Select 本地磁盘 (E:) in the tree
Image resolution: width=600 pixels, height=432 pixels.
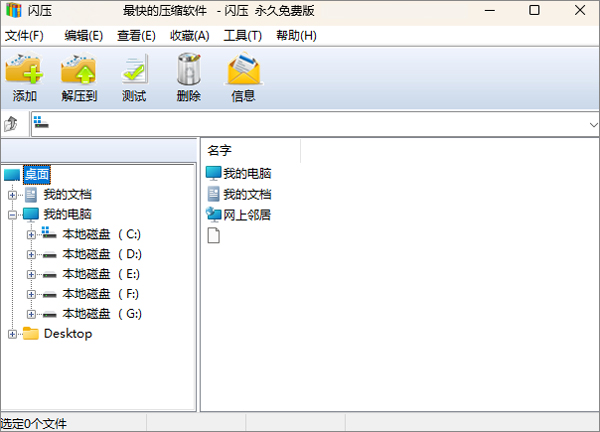tap(101, 274)
